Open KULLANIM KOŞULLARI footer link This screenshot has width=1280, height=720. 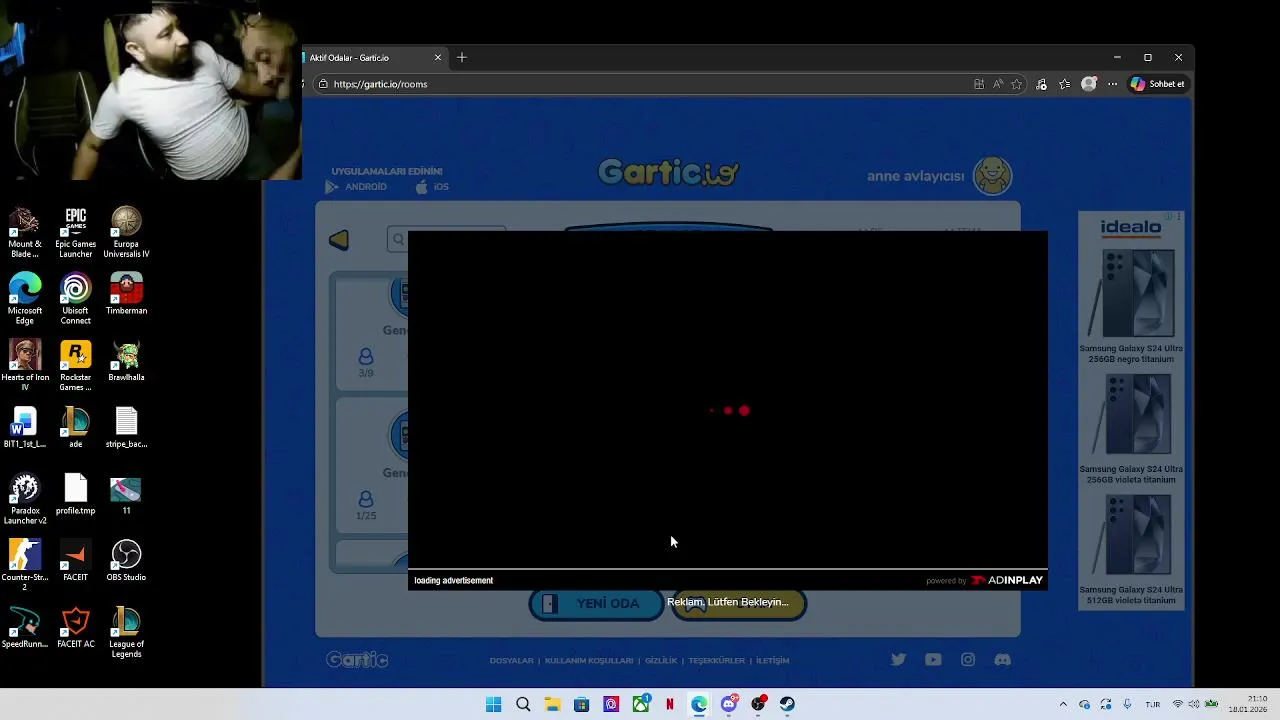point(589,661)
